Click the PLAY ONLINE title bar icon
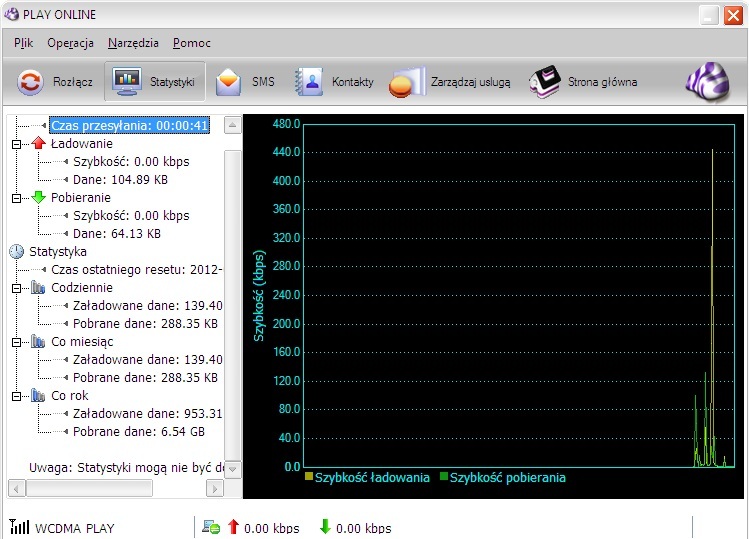Screen dimensions: 749x539 coord(11,14)
